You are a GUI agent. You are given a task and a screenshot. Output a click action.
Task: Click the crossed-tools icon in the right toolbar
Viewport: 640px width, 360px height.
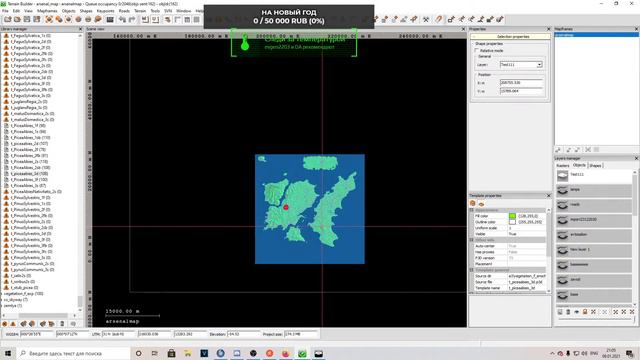pos(426,19)
